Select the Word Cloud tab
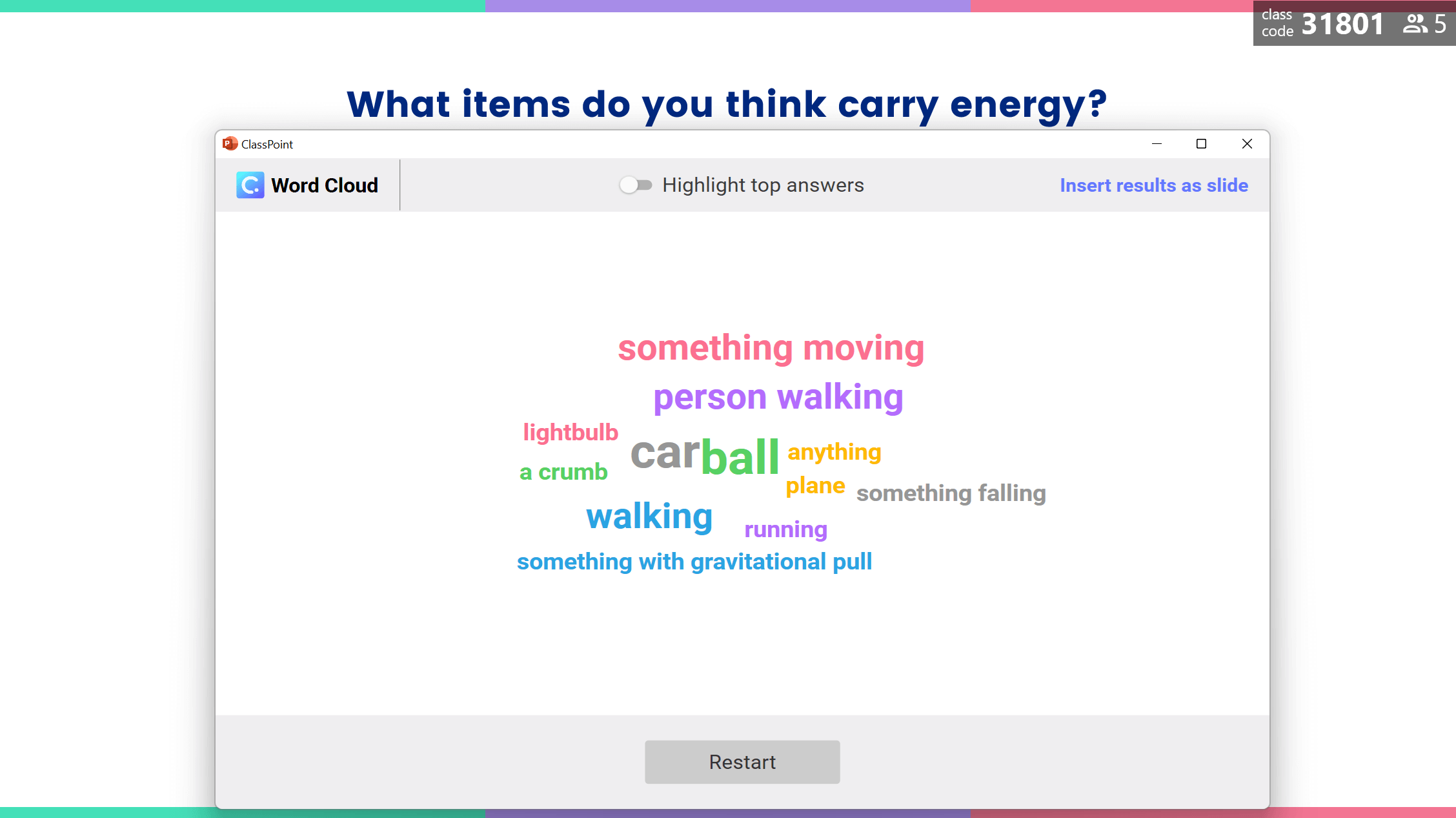1456x818 pixels. [x=307, y=184]
